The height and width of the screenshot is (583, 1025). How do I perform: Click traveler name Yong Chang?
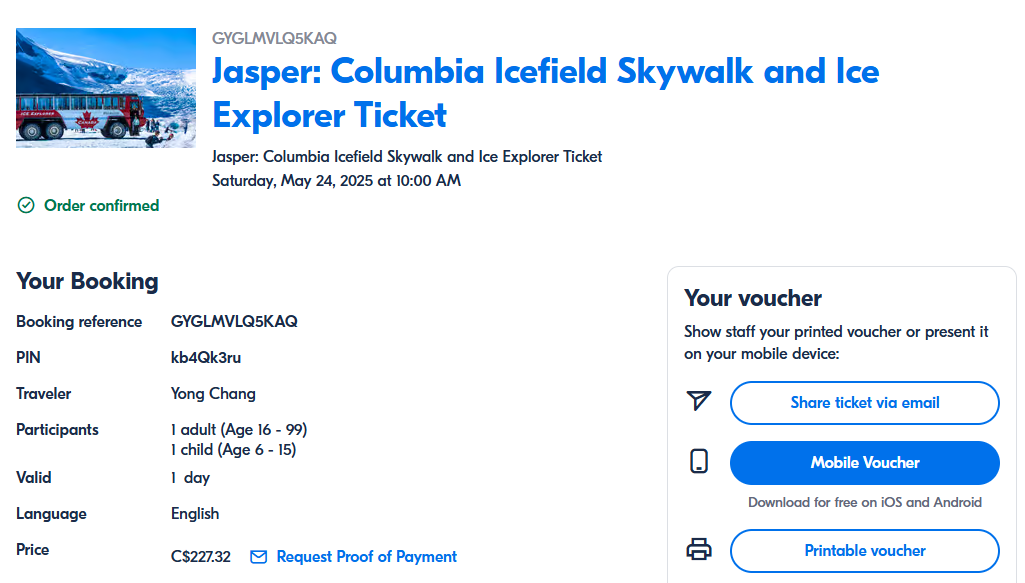click(213, 393)
